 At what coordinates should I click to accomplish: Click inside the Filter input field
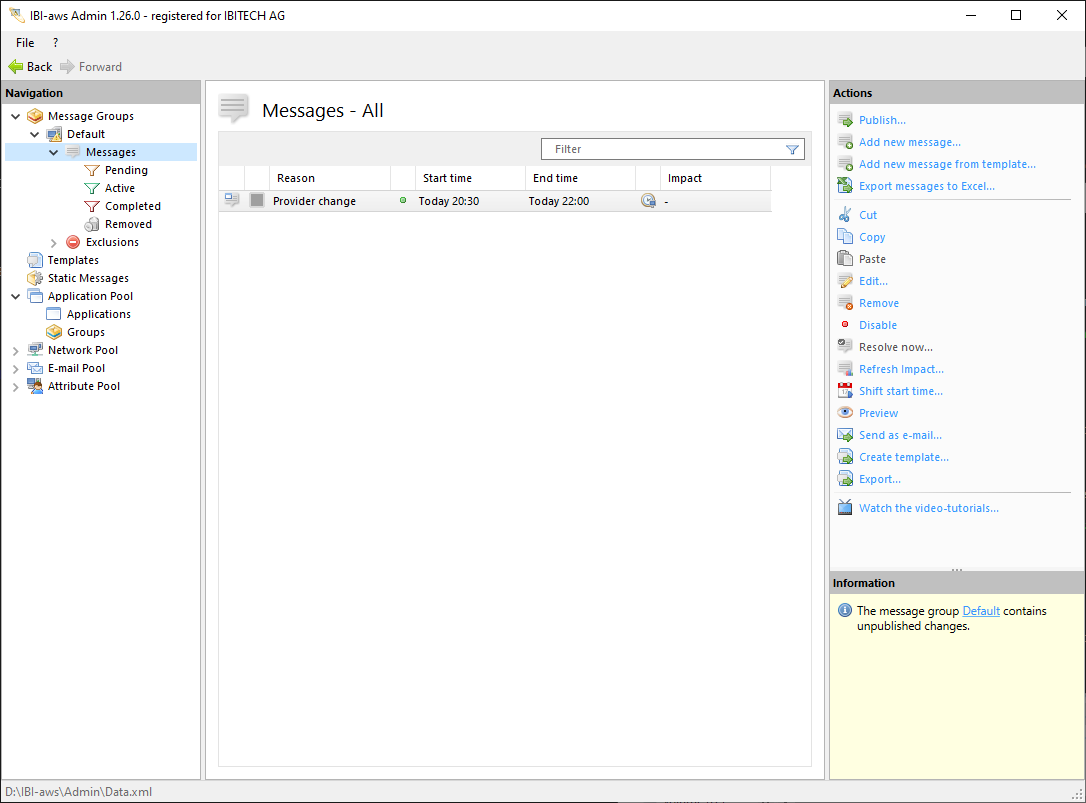(660, 149)
